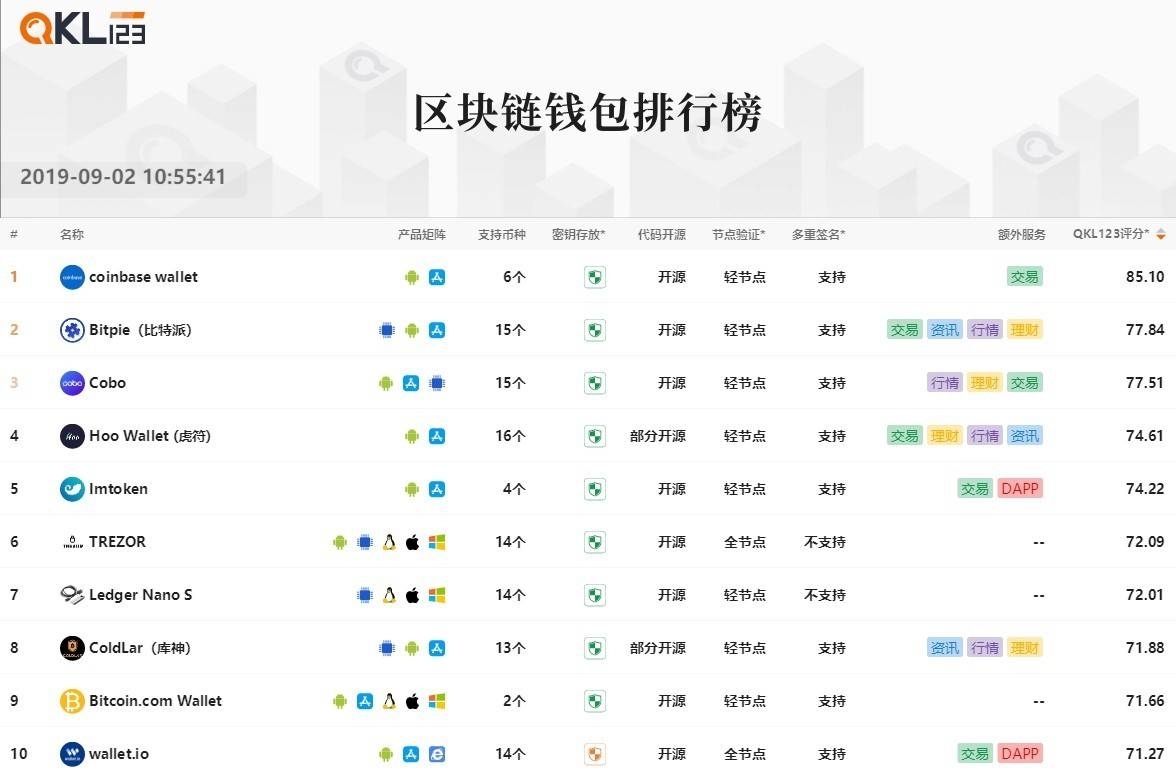Viewport: 1176px width, 771px height.
Task: Click the 16个 supported coins cell
Action: (x=510, y=436)
